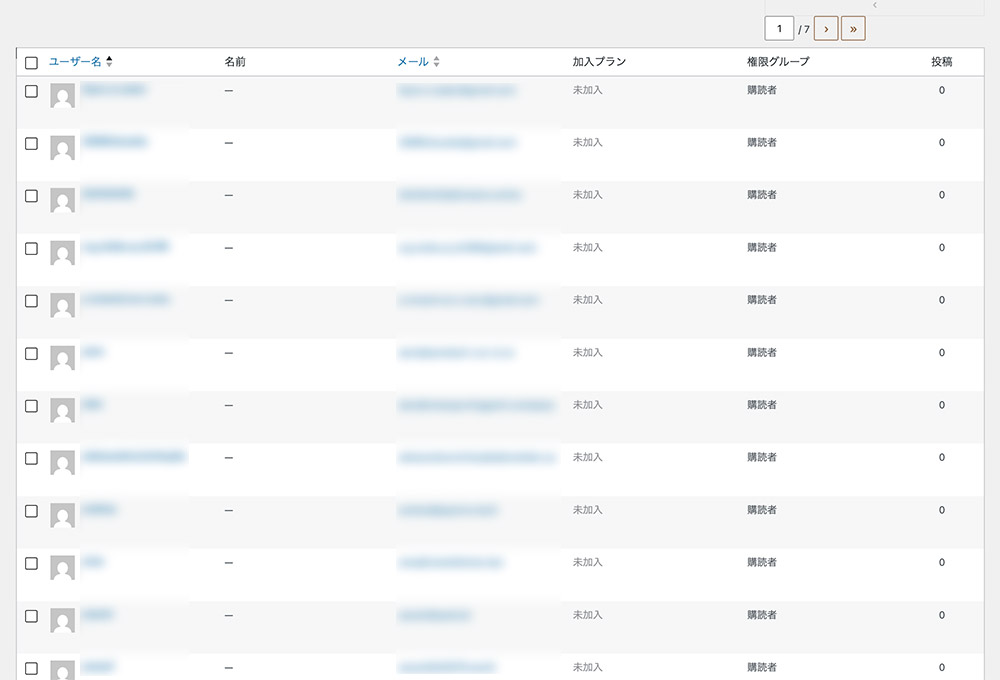The height and width of the screenshot is (680, 1000).
Task: Click 購読者 in the first user row
Action: coord(762,90)
